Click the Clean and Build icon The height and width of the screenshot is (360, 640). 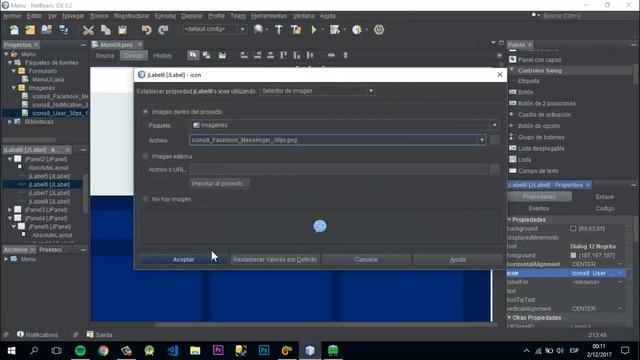click(296, 30)
